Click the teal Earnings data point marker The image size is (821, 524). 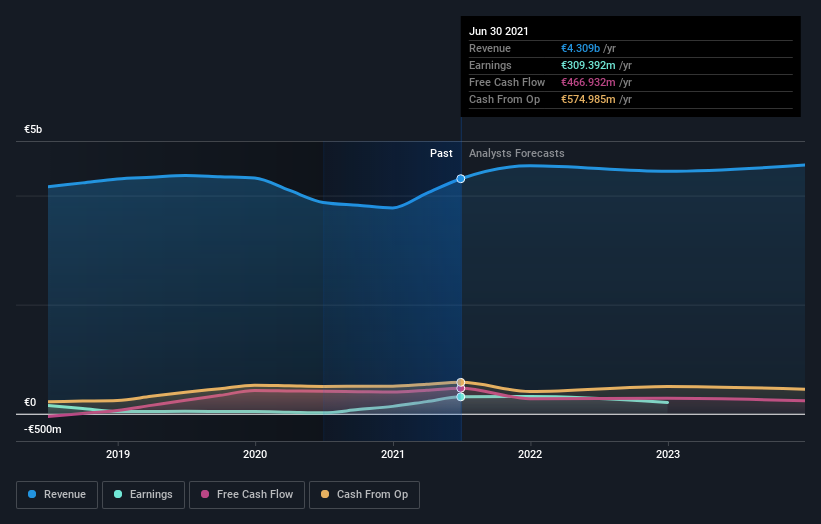(x=461, y=397)
